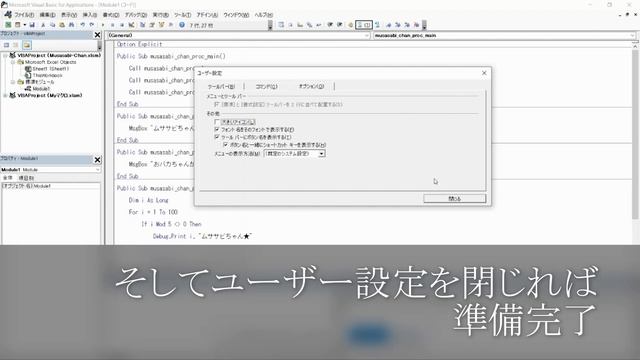Enable the 大きいアイコン checkbox

(217, 122)
